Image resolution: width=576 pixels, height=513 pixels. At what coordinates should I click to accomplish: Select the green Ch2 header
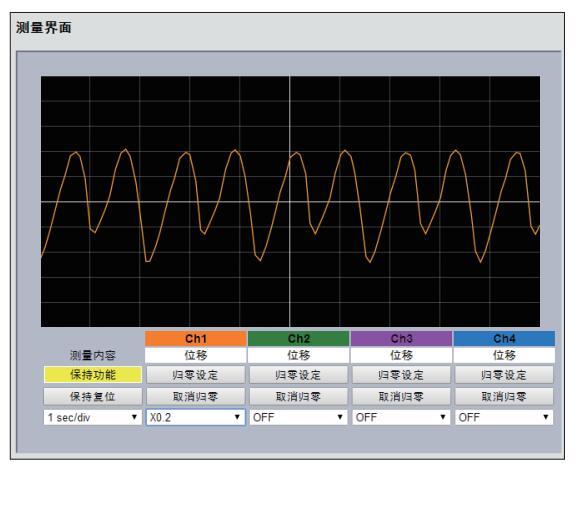click(x=298, y=338)
